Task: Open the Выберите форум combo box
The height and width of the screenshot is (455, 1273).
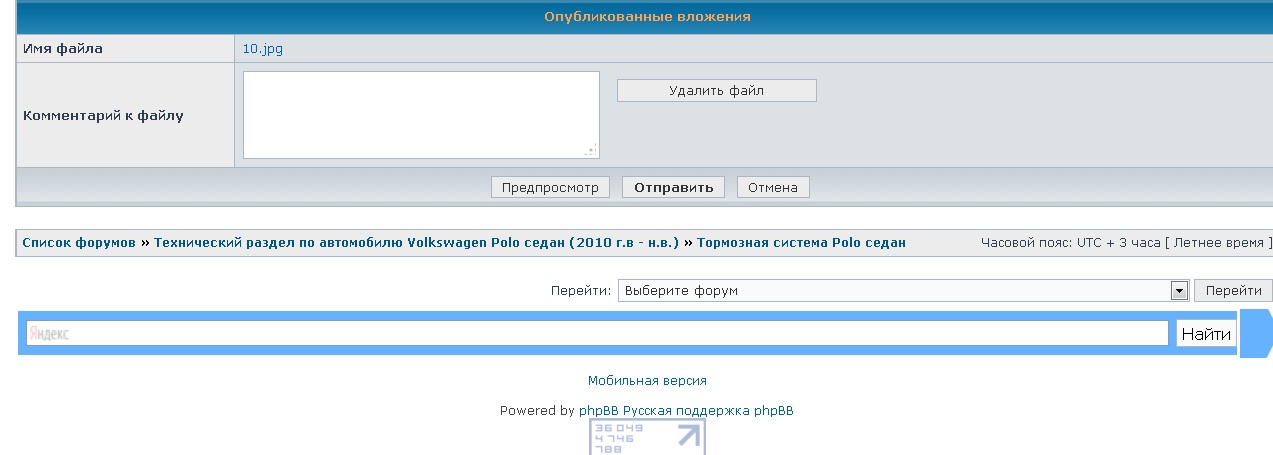Action: (x=893, y=291)
